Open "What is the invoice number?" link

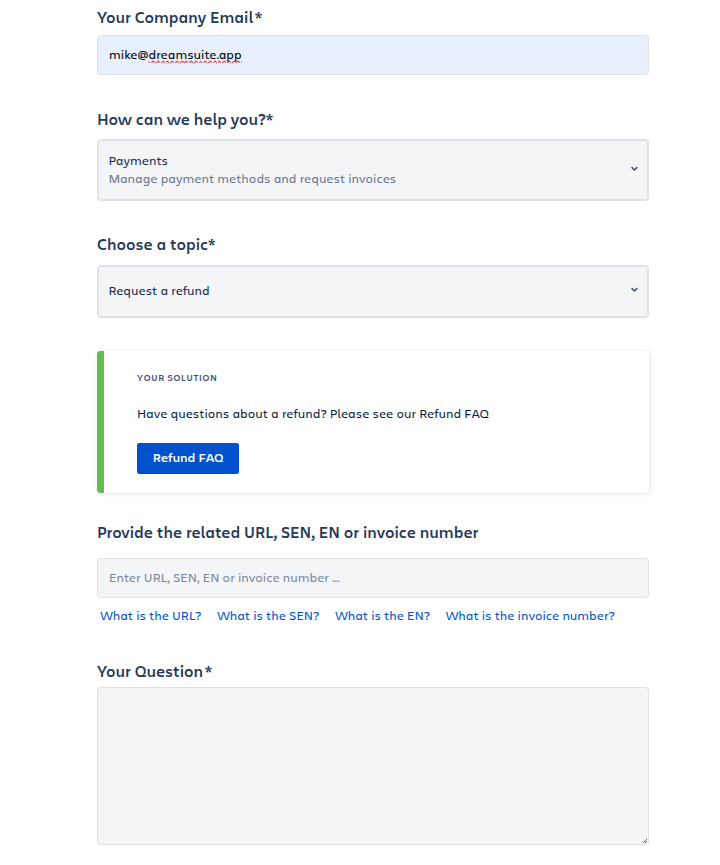tap(530, 616)
